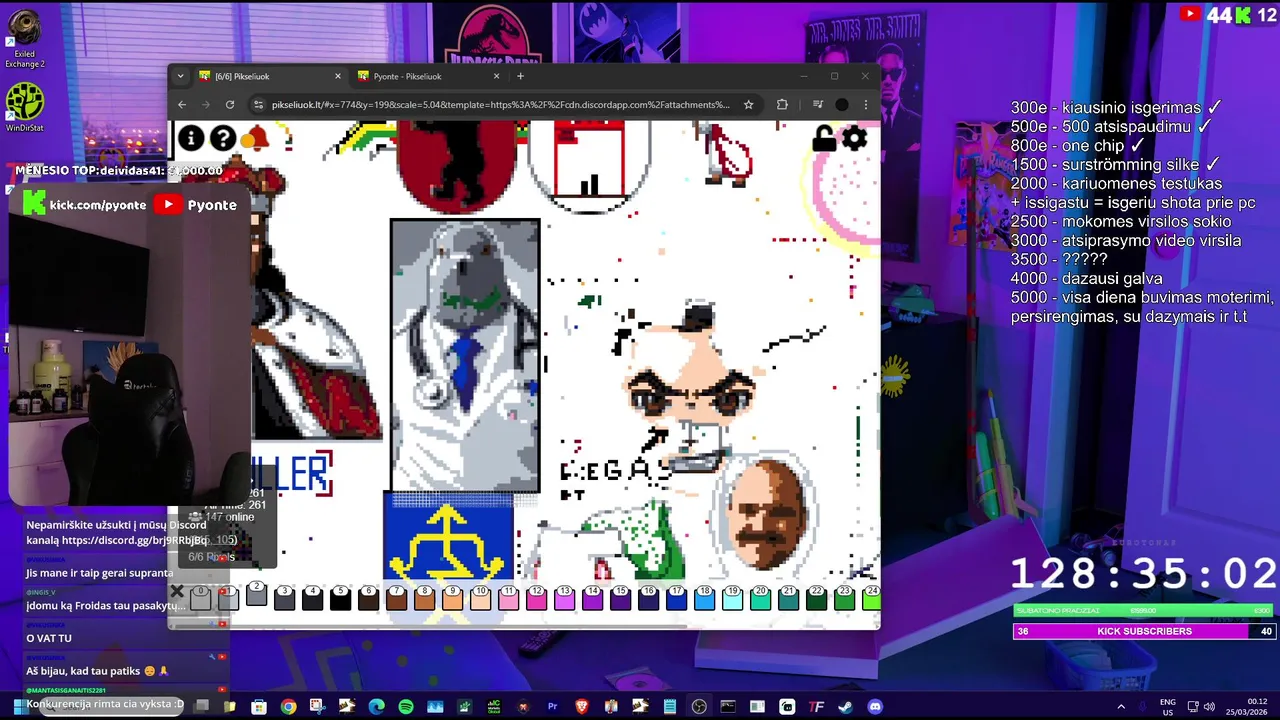
Task: Open a new browser tab
Action: [520, 76]
